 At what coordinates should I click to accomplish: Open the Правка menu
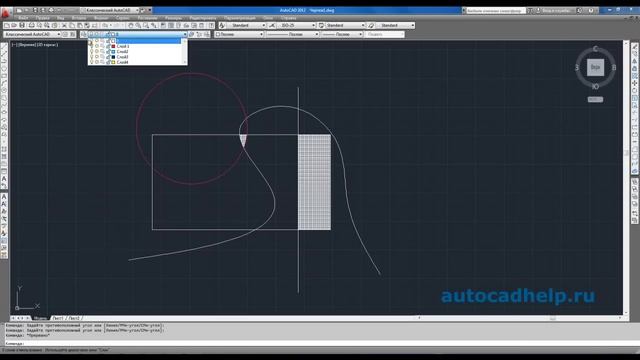click(42, 18)
